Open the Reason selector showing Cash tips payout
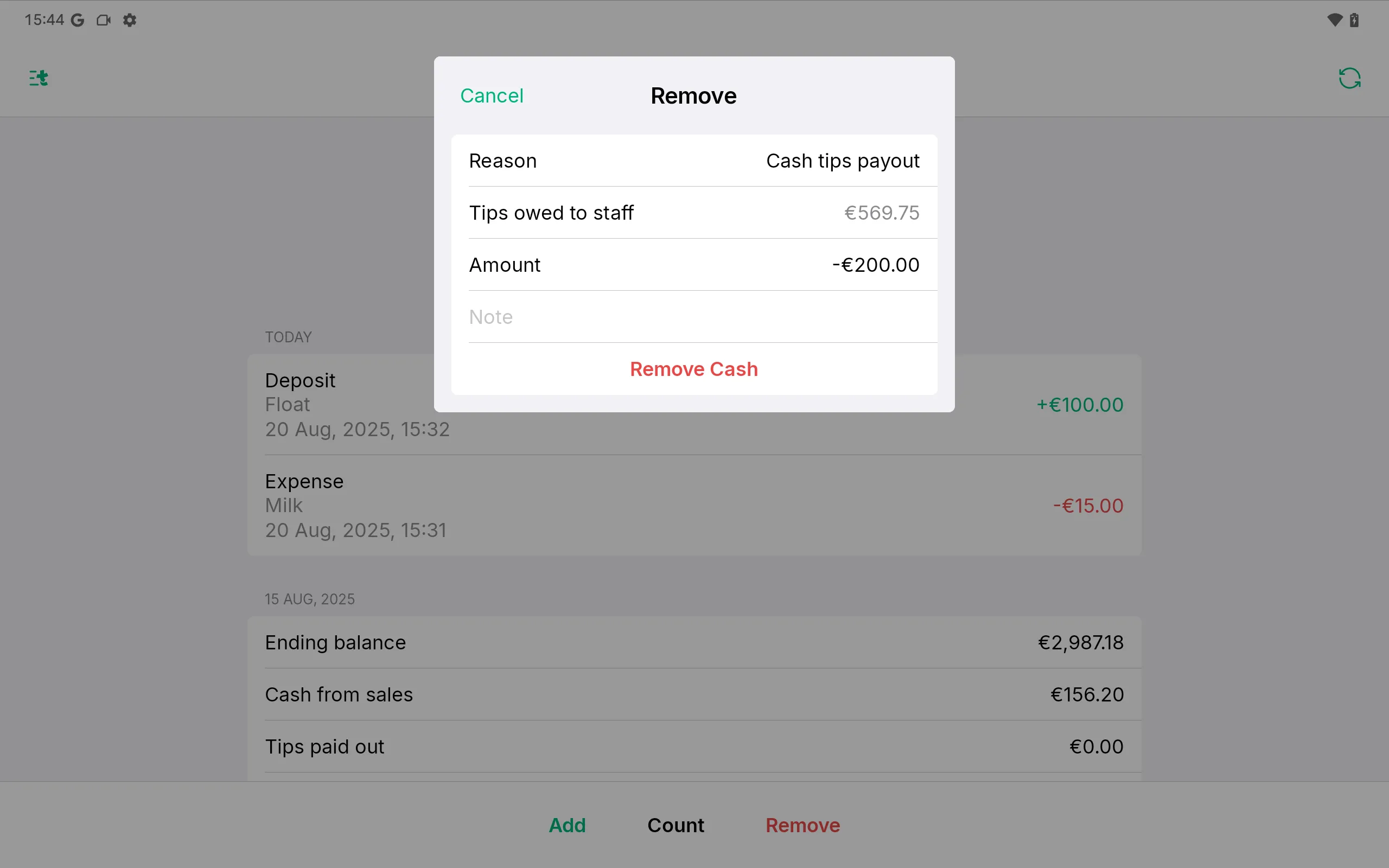The width and height of the screenshot is (1389, 868). pyautogui.click(x=694, y=161)
